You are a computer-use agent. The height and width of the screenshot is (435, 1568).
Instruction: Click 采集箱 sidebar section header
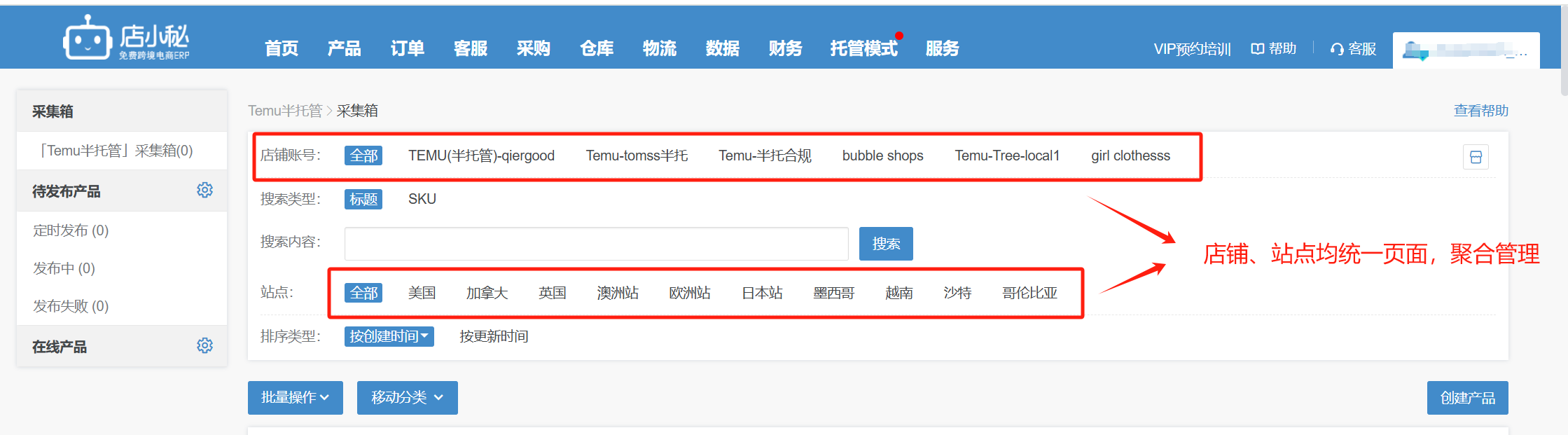coord(122,111)
